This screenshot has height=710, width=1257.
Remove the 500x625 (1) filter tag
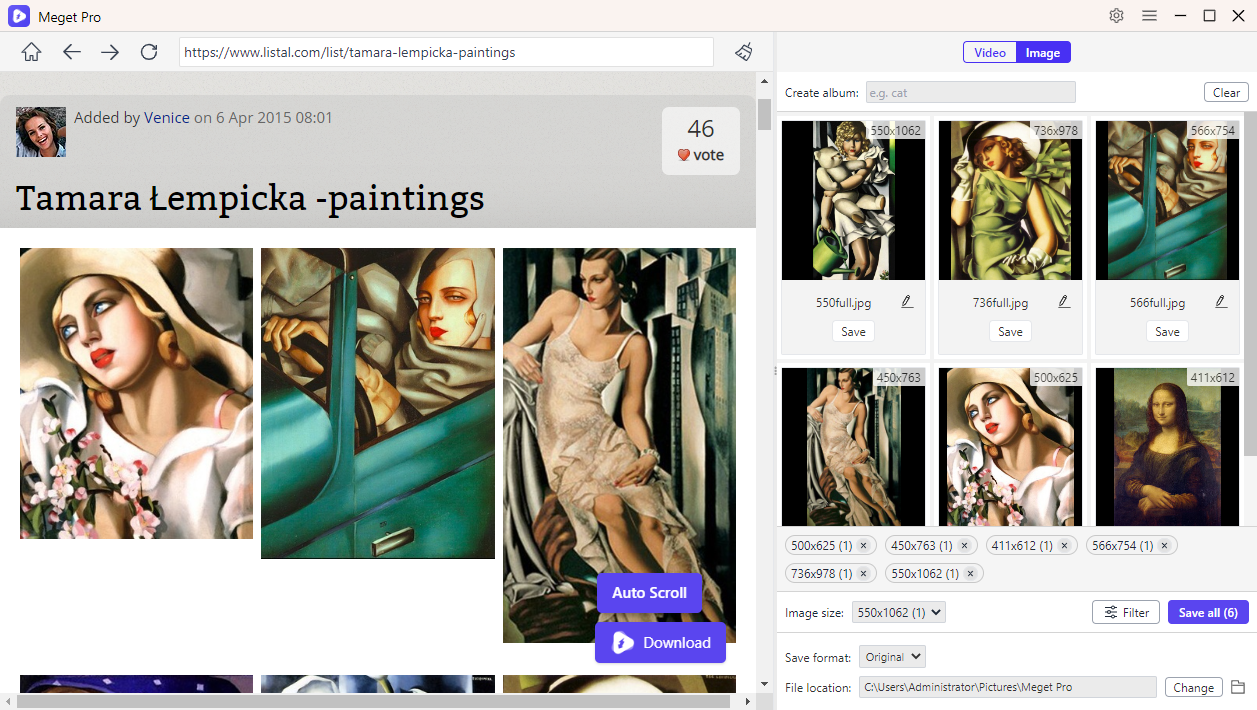pos(863,545)
